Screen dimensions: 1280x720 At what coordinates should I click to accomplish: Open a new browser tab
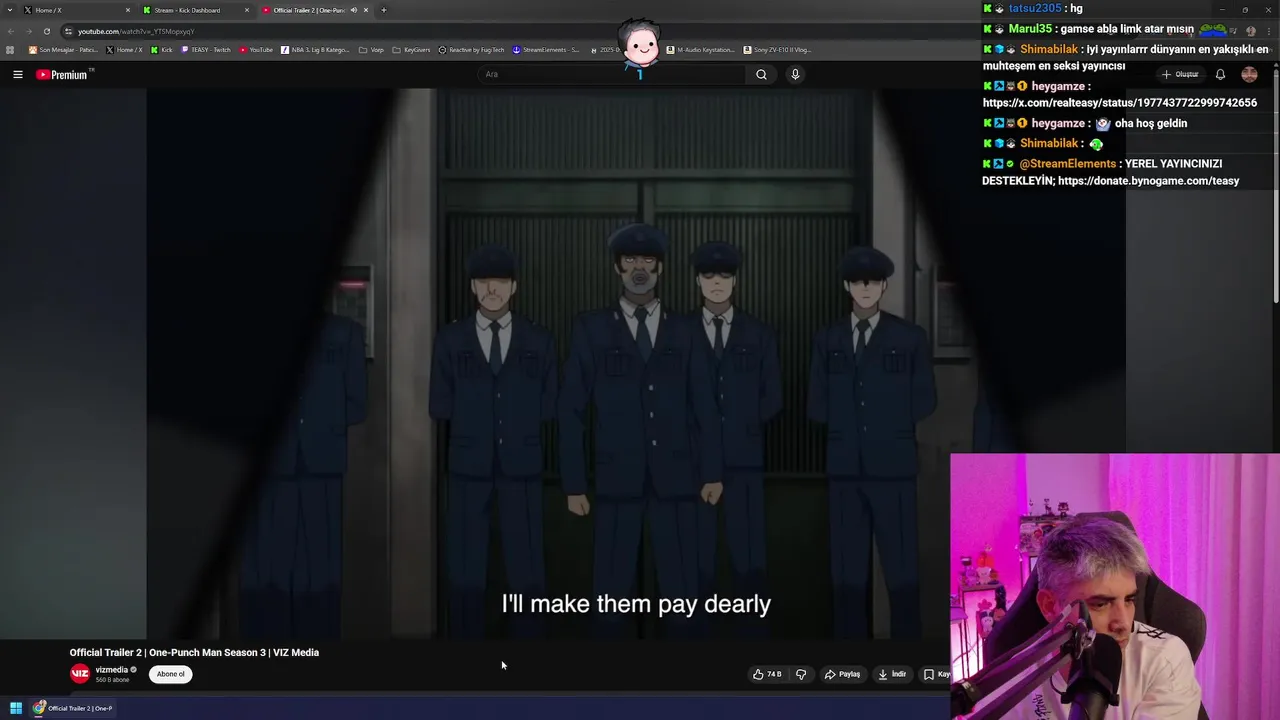[x=383, y=10]
